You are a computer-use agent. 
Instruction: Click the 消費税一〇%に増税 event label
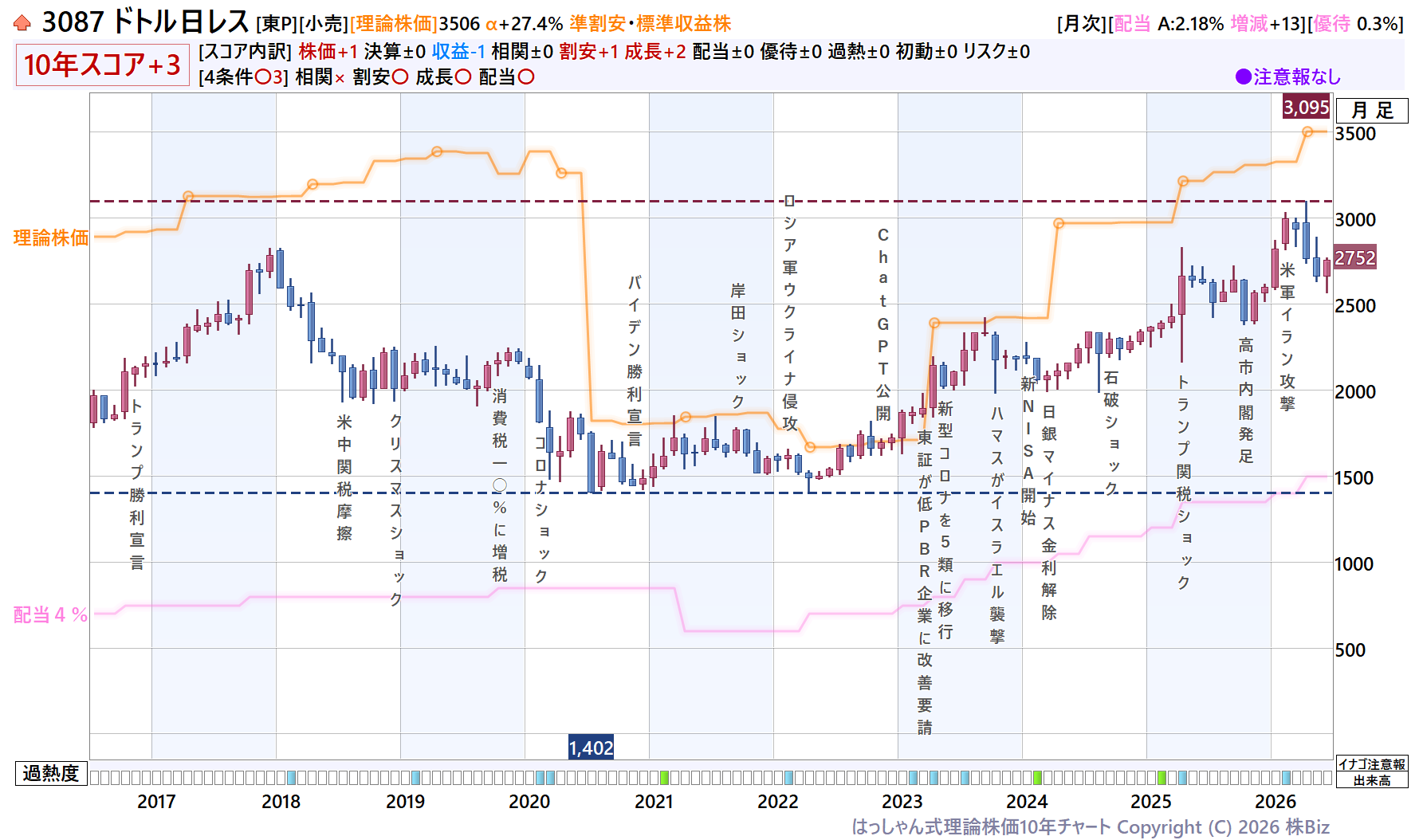pyautogui.click(x=500, y=485)
